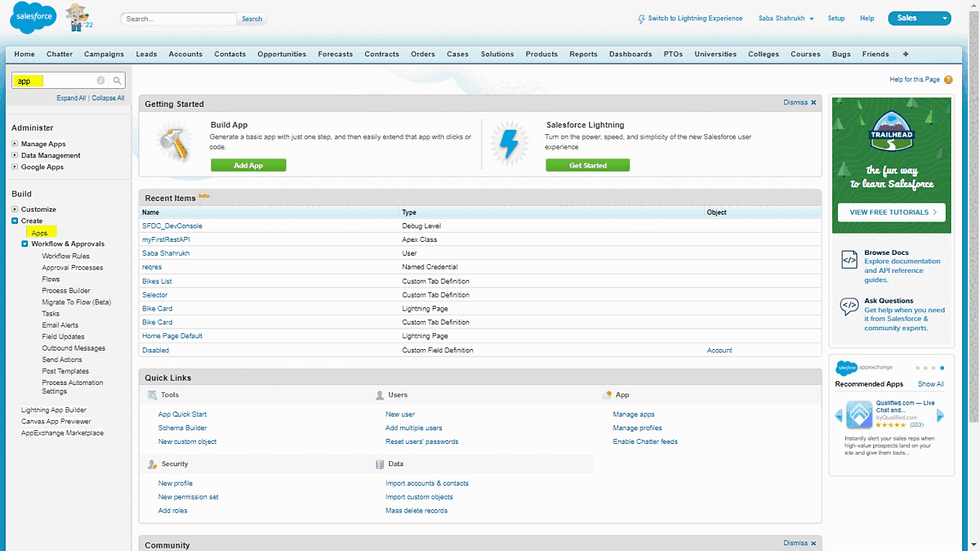Click the quick find box containing app
Image resolution: width=980 pixels, height=551 pixels.
pyautogui.click(x=68, y=81)
